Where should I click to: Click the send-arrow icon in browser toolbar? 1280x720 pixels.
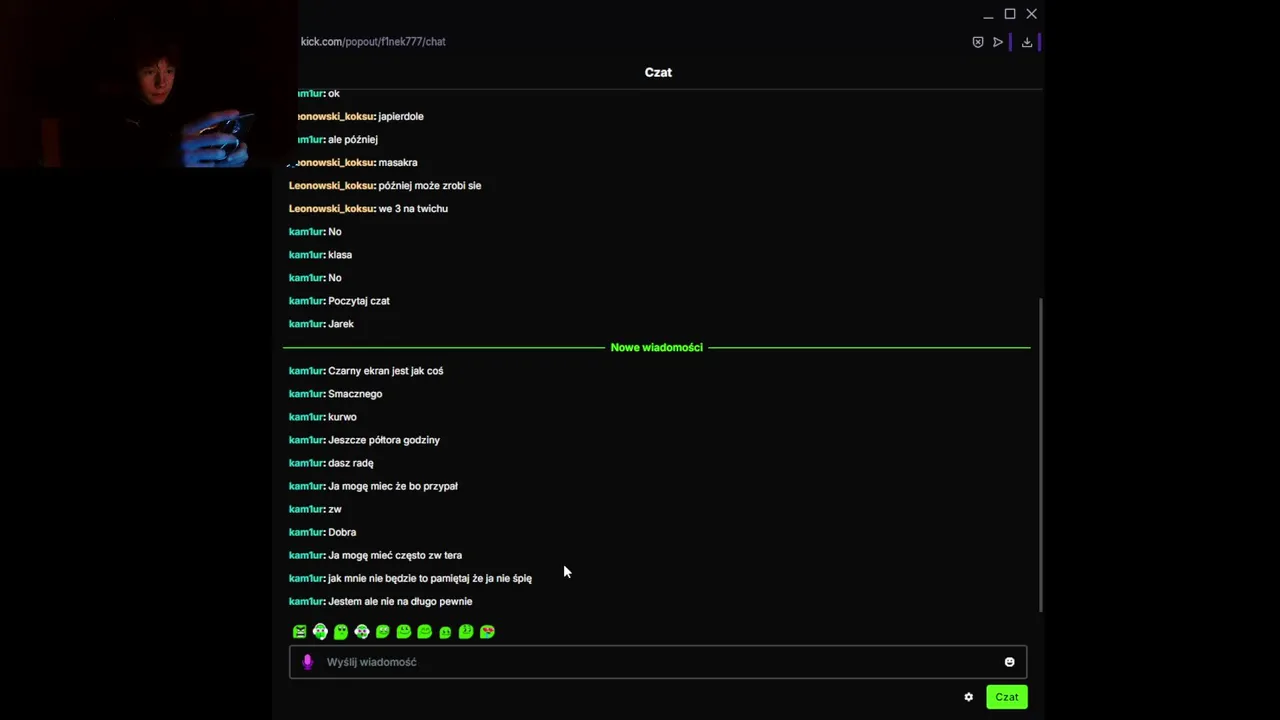coord(998,42)
